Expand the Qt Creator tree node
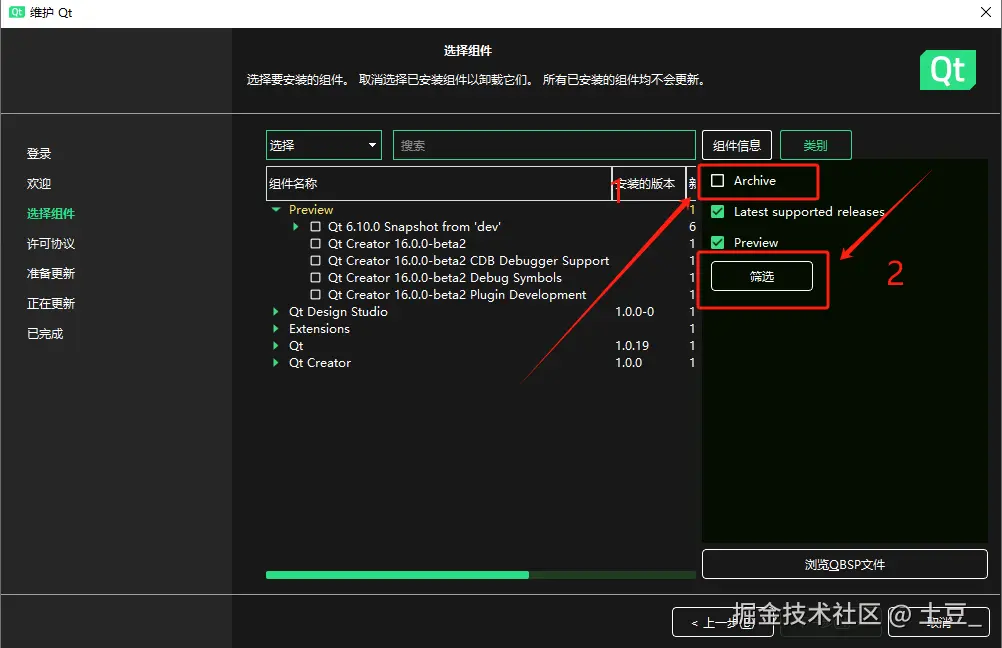Screen dimensions: 1002x648 [275, 362]
